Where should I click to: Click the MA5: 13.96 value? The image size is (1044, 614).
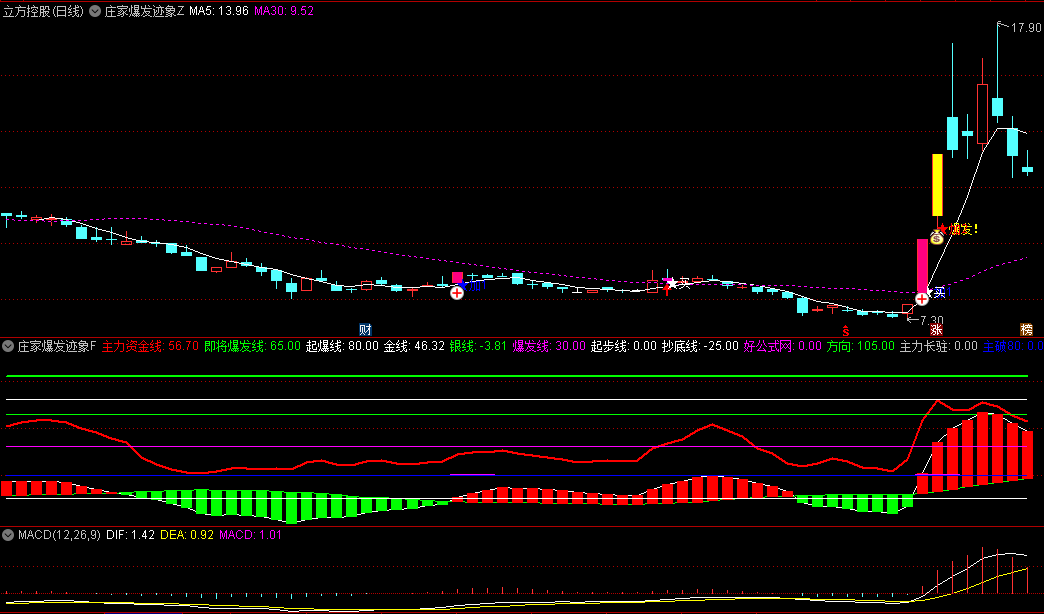pos(219,11)
